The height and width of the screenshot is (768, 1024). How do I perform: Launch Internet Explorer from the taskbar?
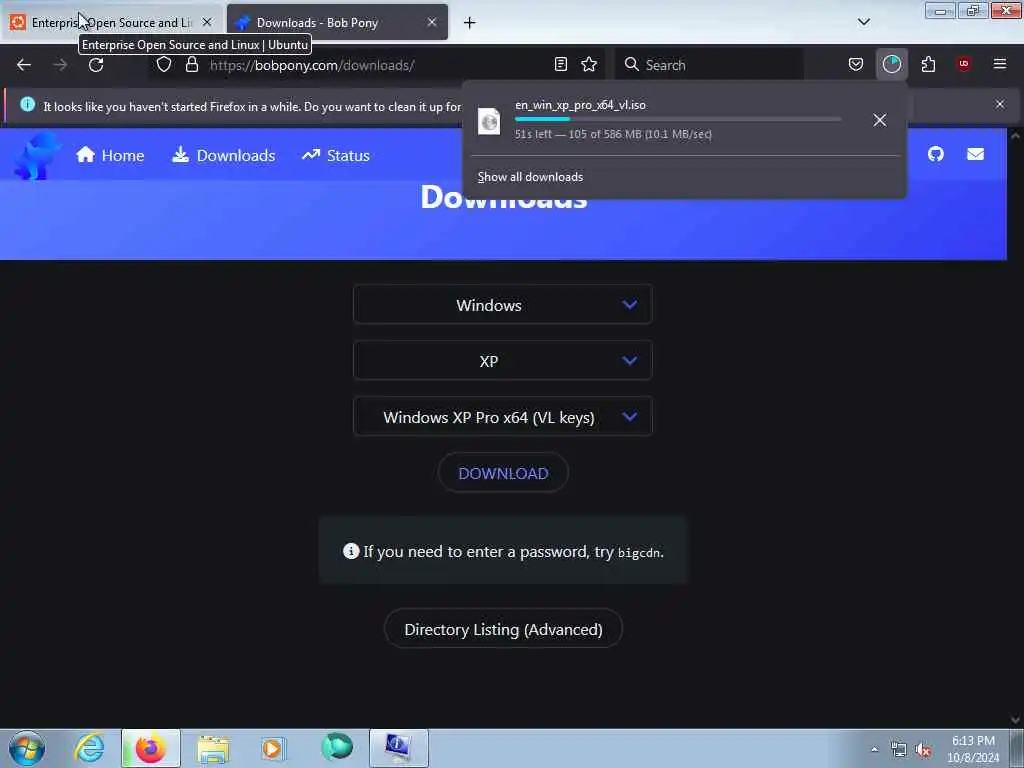click(89, 748)
